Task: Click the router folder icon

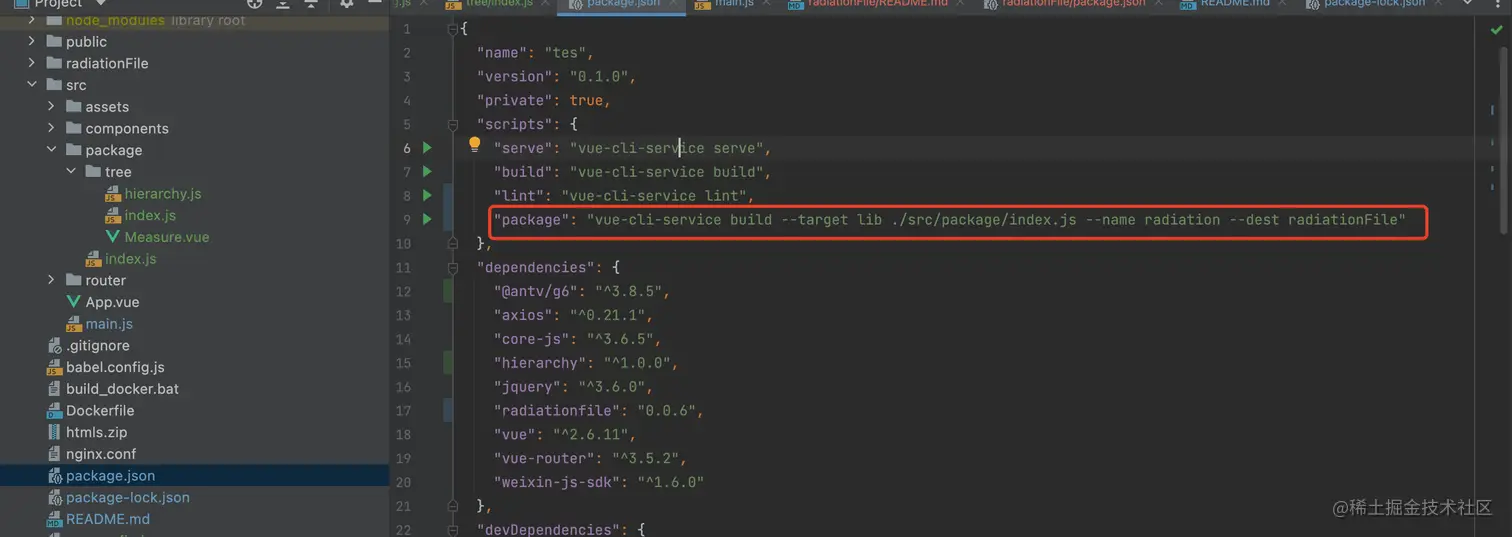Action: [74, 280]
